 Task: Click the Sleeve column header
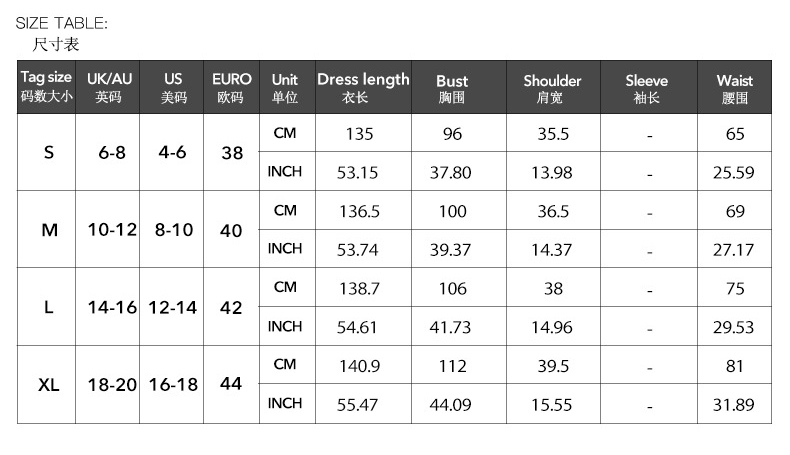click(x=647, y=88)
